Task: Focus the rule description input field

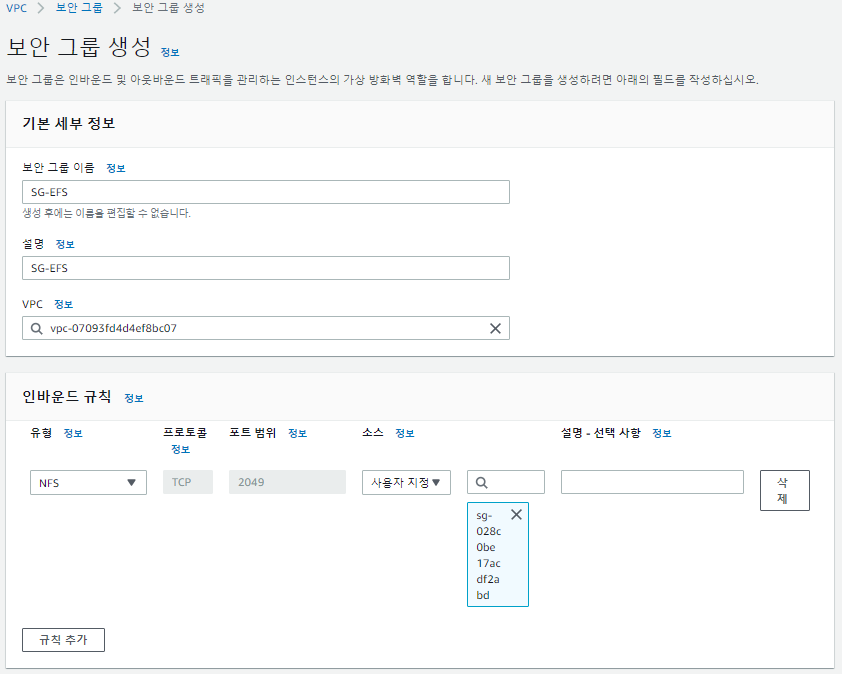Action: (652, 482)
